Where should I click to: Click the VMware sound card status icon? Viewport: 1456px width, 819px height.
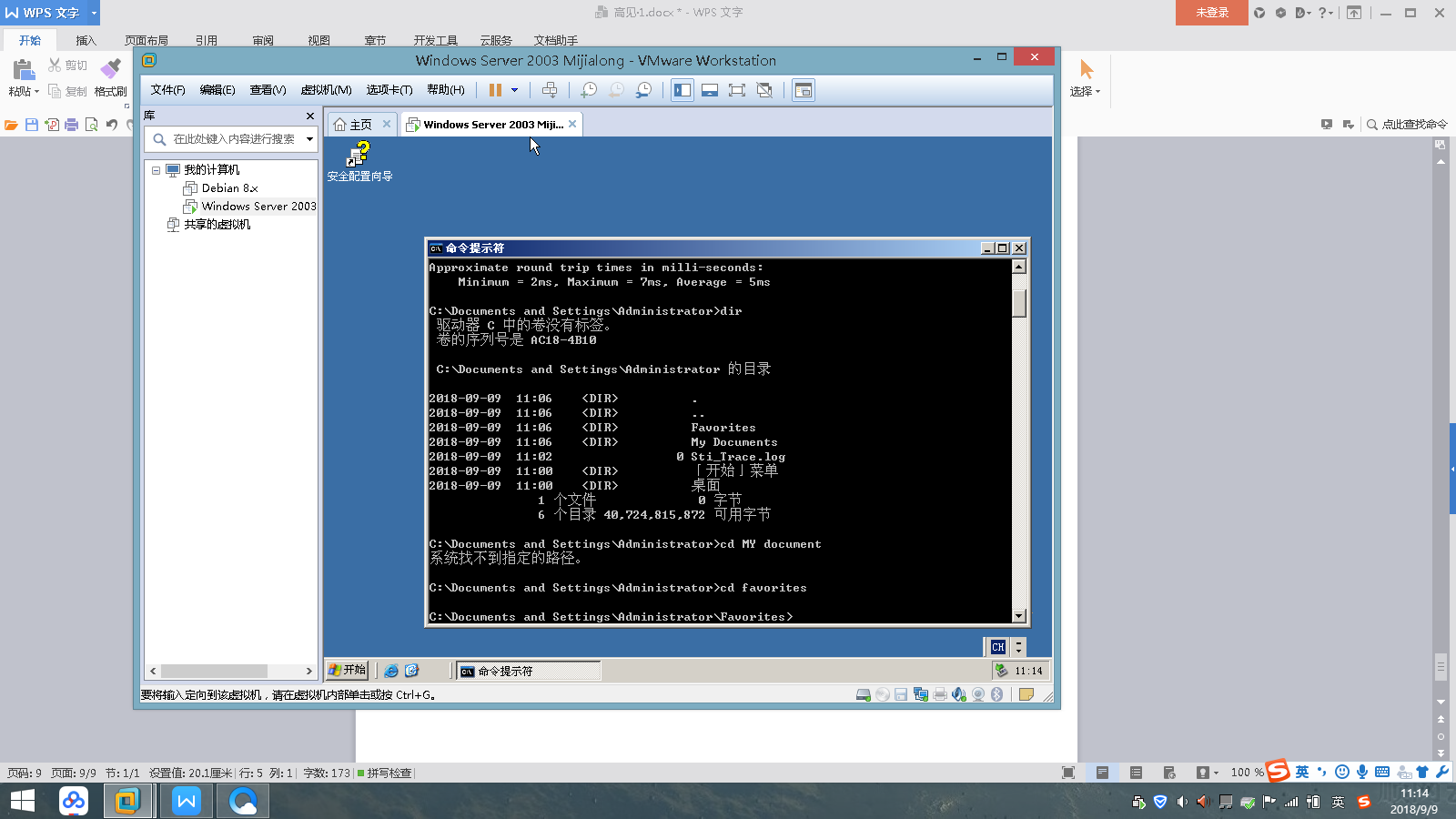click(959, 695)
